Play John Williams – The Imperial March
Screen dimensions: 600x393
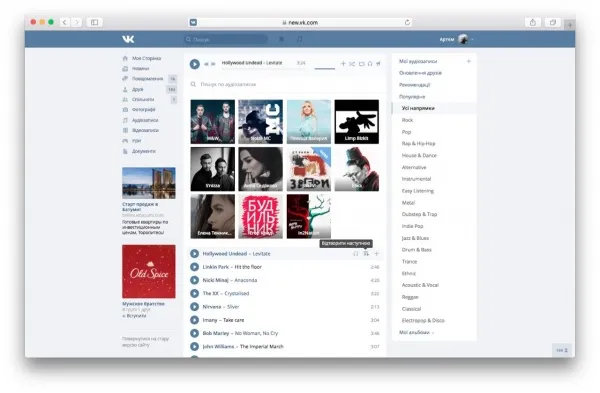(195, 346)
